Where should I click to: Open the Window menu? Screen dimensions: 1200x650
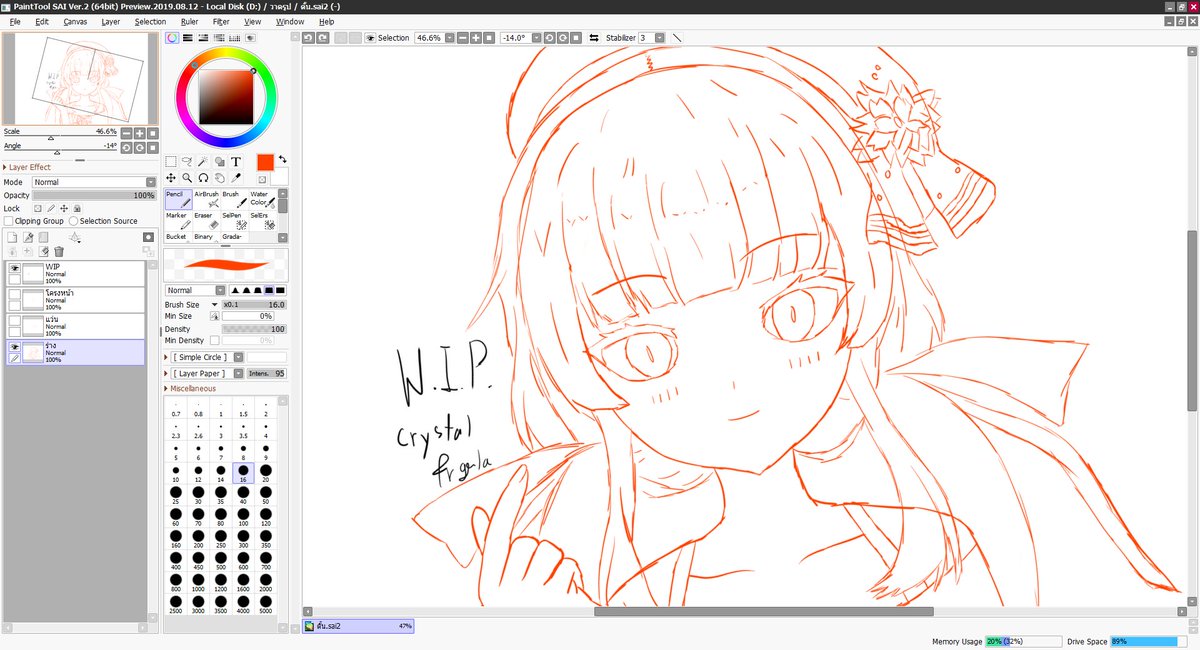[x=290, y=21]
